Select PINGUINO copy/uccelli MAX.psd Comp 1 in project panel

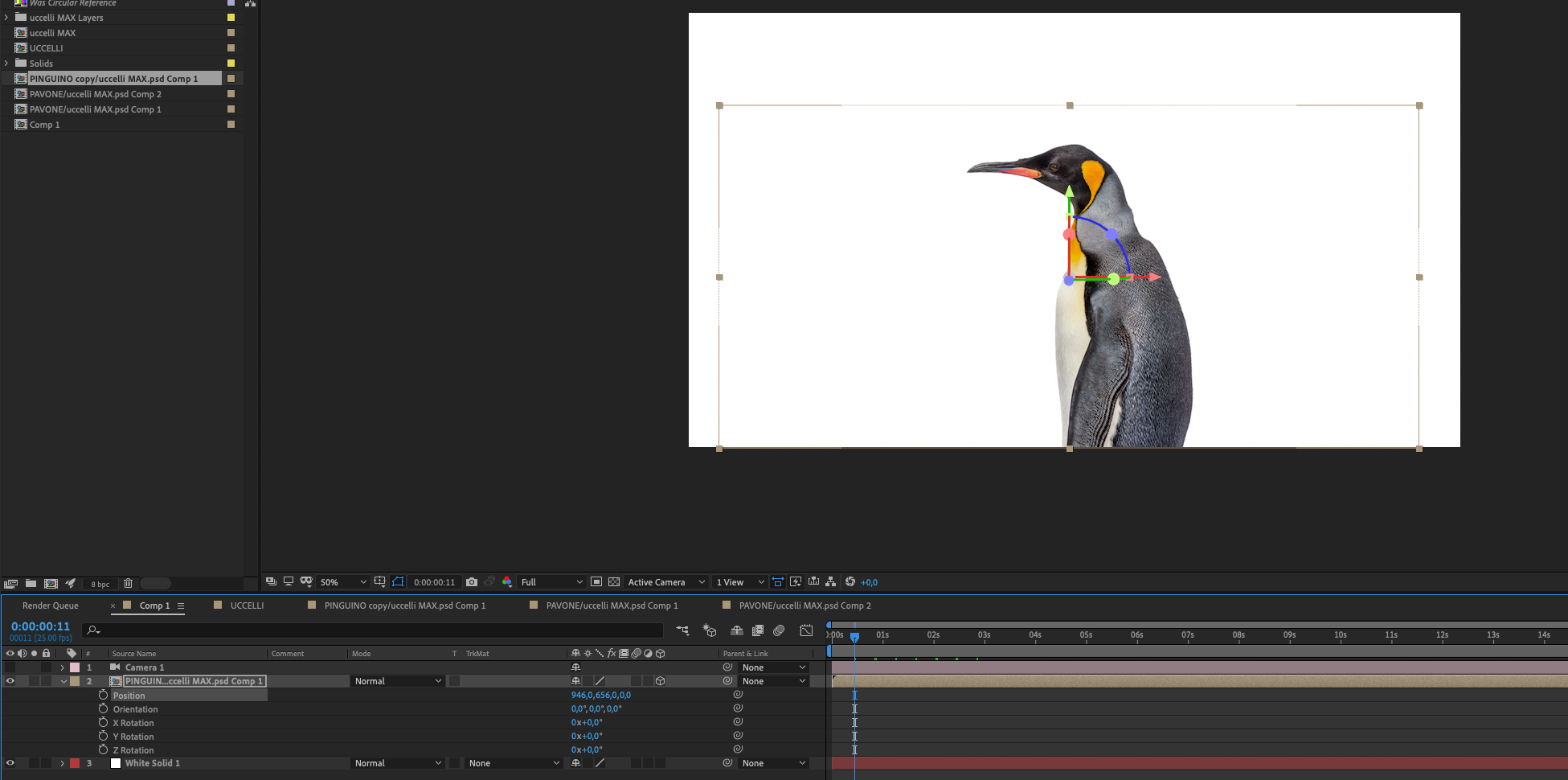click(x=113, y=78)
